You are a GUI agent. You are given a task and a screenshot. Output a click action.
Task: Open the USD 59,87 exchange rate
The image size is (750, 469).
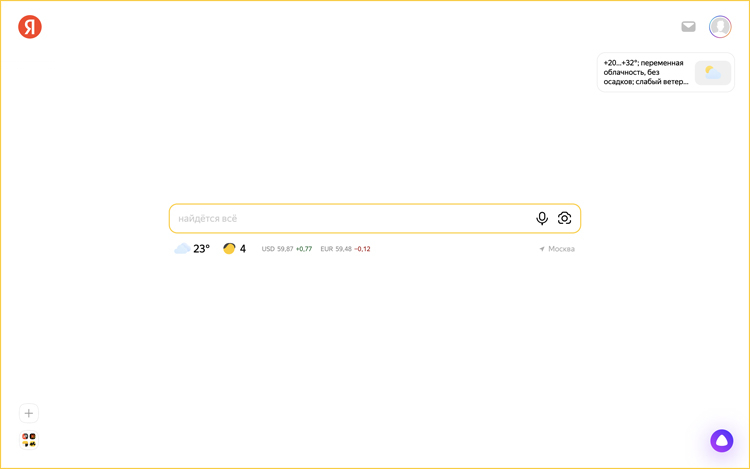click(x=277, y=249)
